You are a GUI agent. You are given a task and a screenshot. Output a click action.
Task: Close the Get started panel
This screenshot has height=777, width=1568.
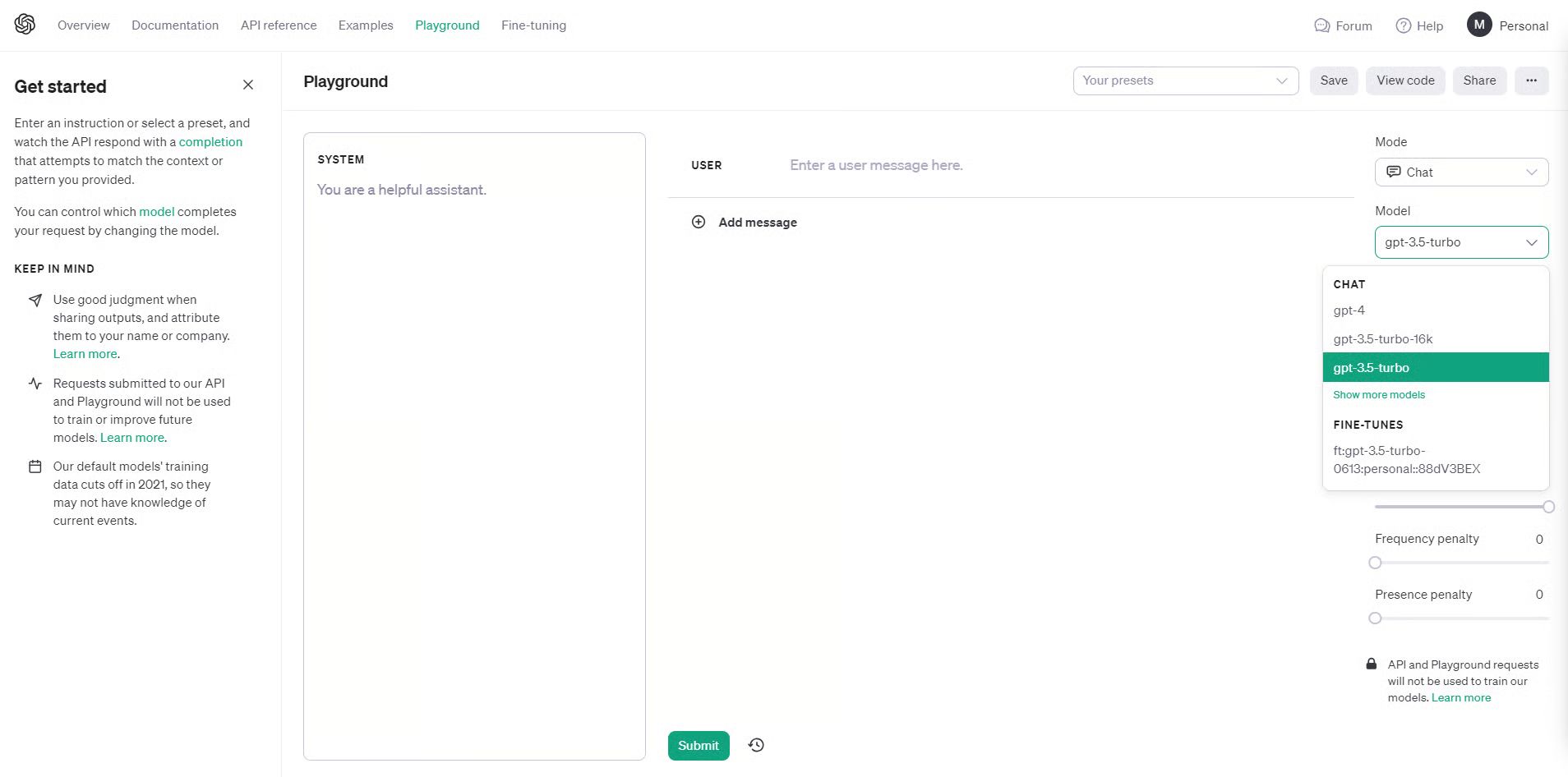(x=248, y=85)
